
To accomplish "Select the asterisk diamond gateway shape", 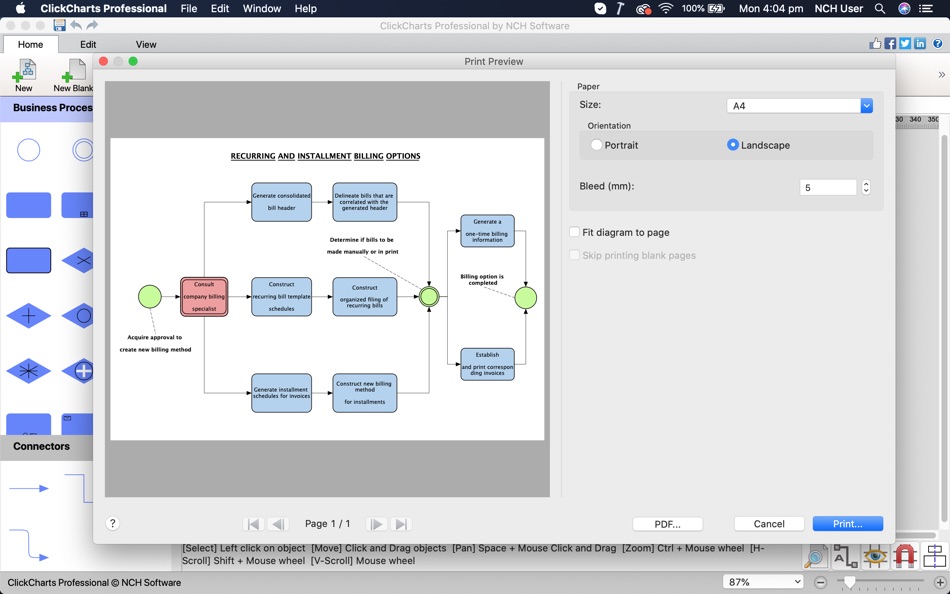I will 28,371.
